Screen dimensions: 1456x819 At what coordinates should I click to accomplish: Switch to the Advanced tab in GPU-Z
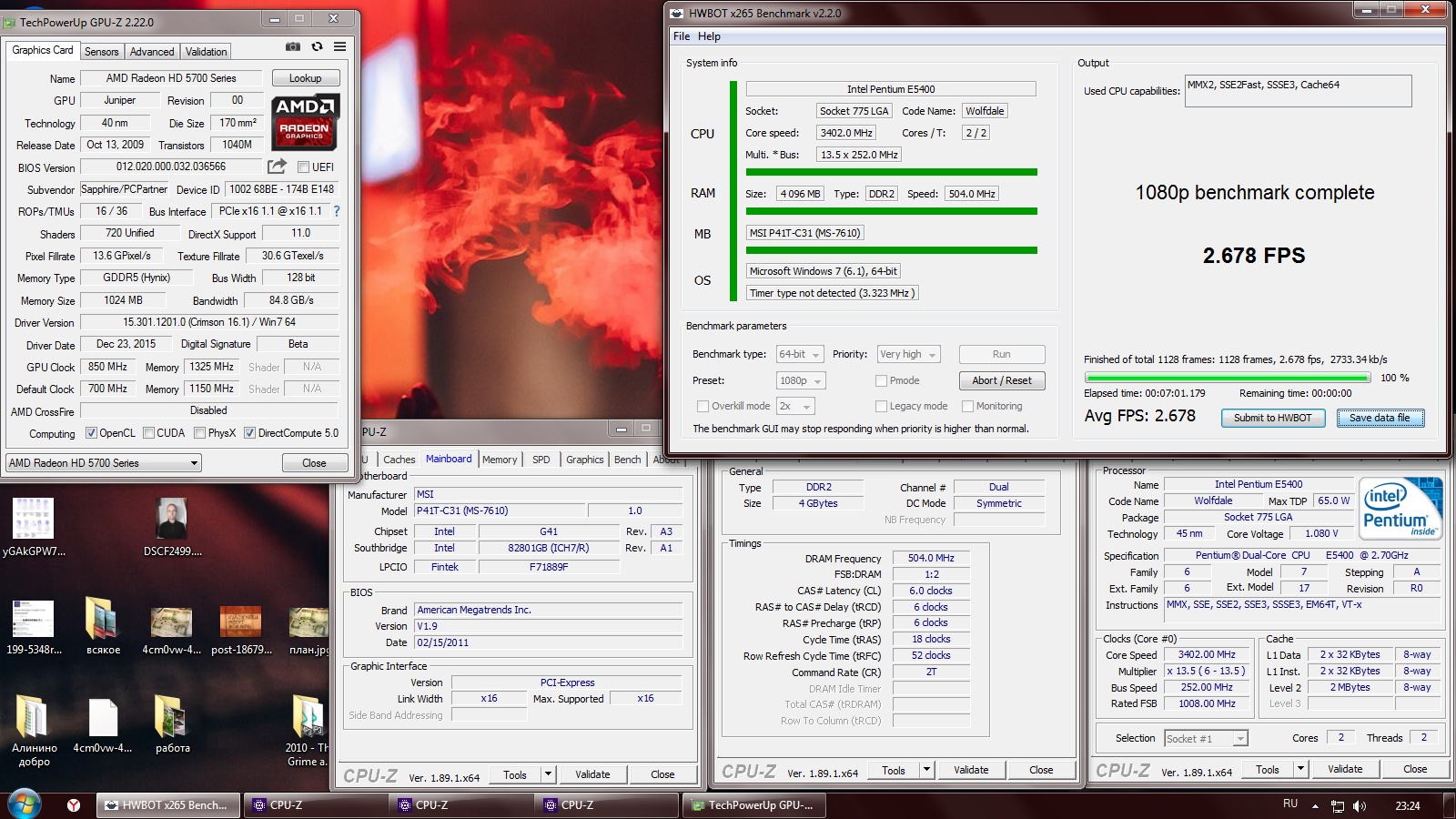(x=152, y=52)
